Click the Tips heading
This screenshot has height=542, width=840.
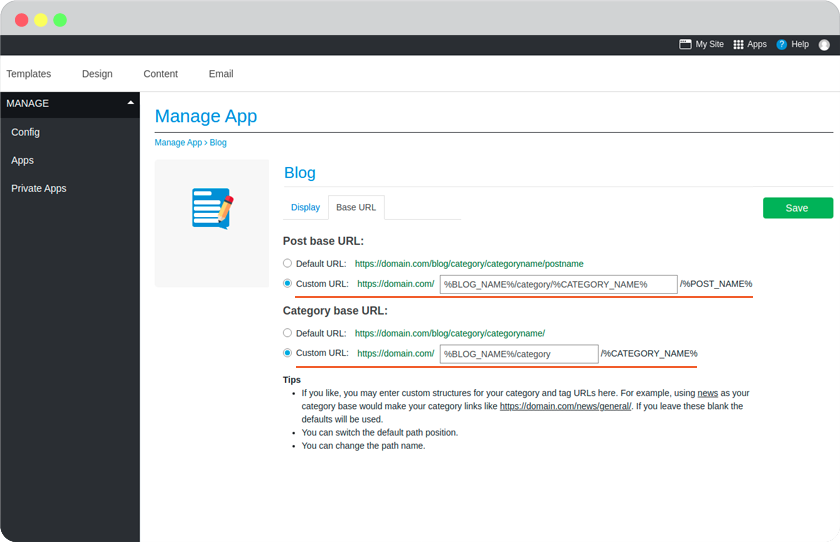click(x=292, y=380)
